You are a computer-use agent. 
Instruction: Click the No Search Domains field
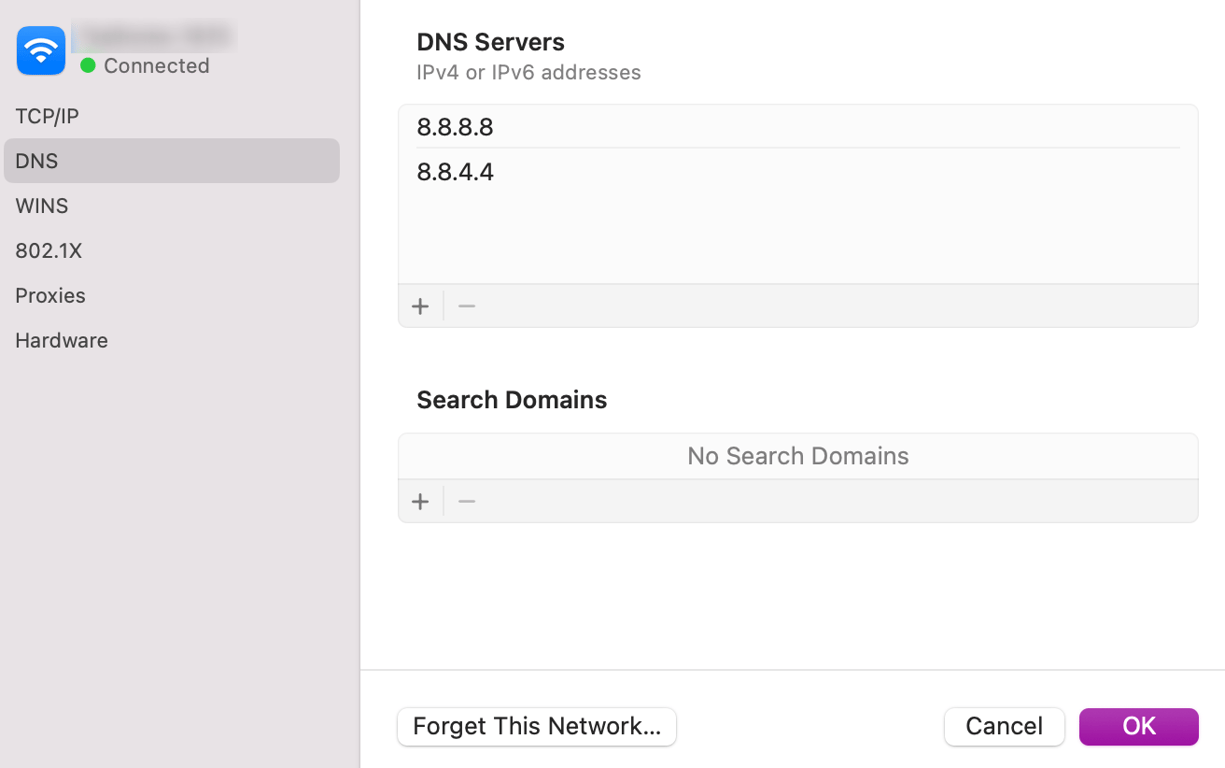(x=798, y=456)
